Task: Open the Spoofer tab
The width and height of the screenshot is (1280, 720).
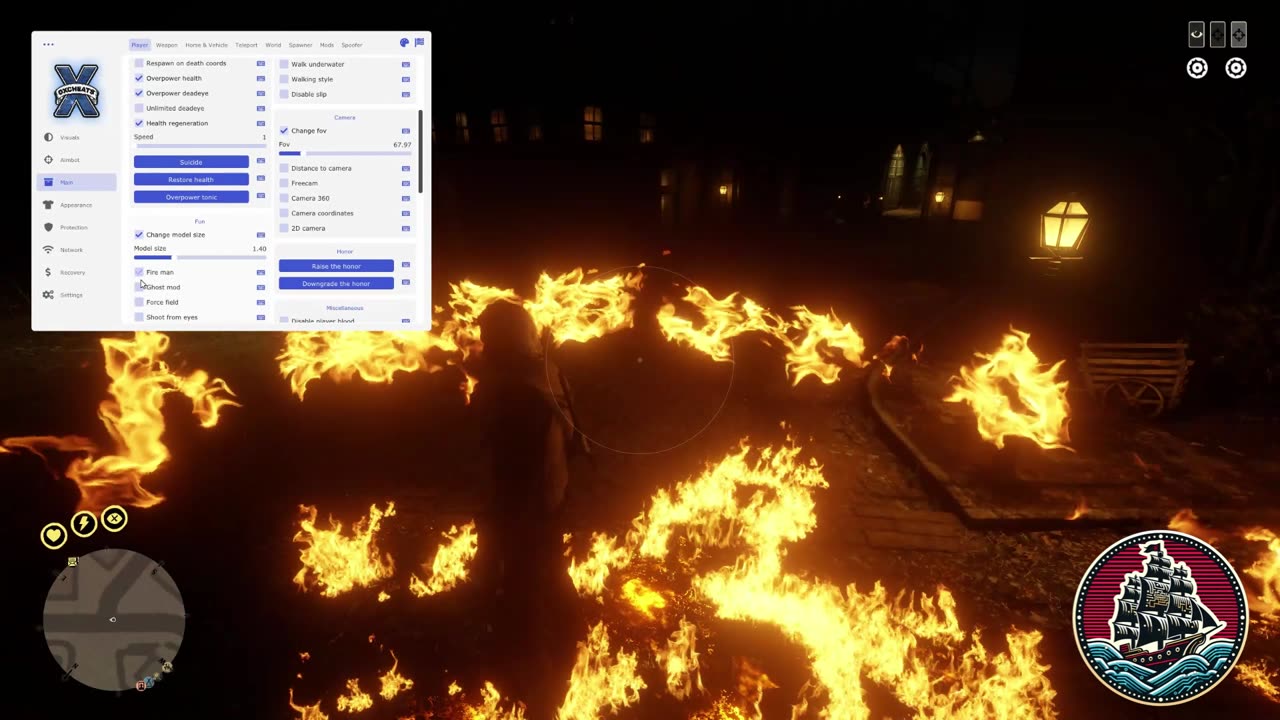Action: coord(352,45)
